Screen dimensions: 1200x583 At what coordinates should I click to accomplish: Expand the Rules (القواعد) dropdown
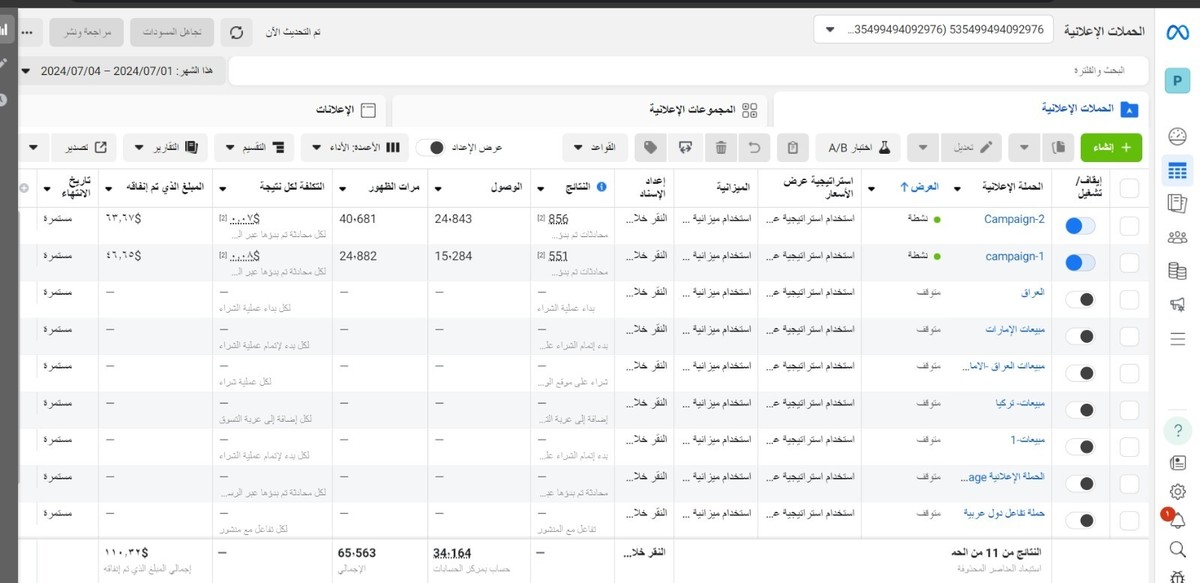[x=595, y=148]
